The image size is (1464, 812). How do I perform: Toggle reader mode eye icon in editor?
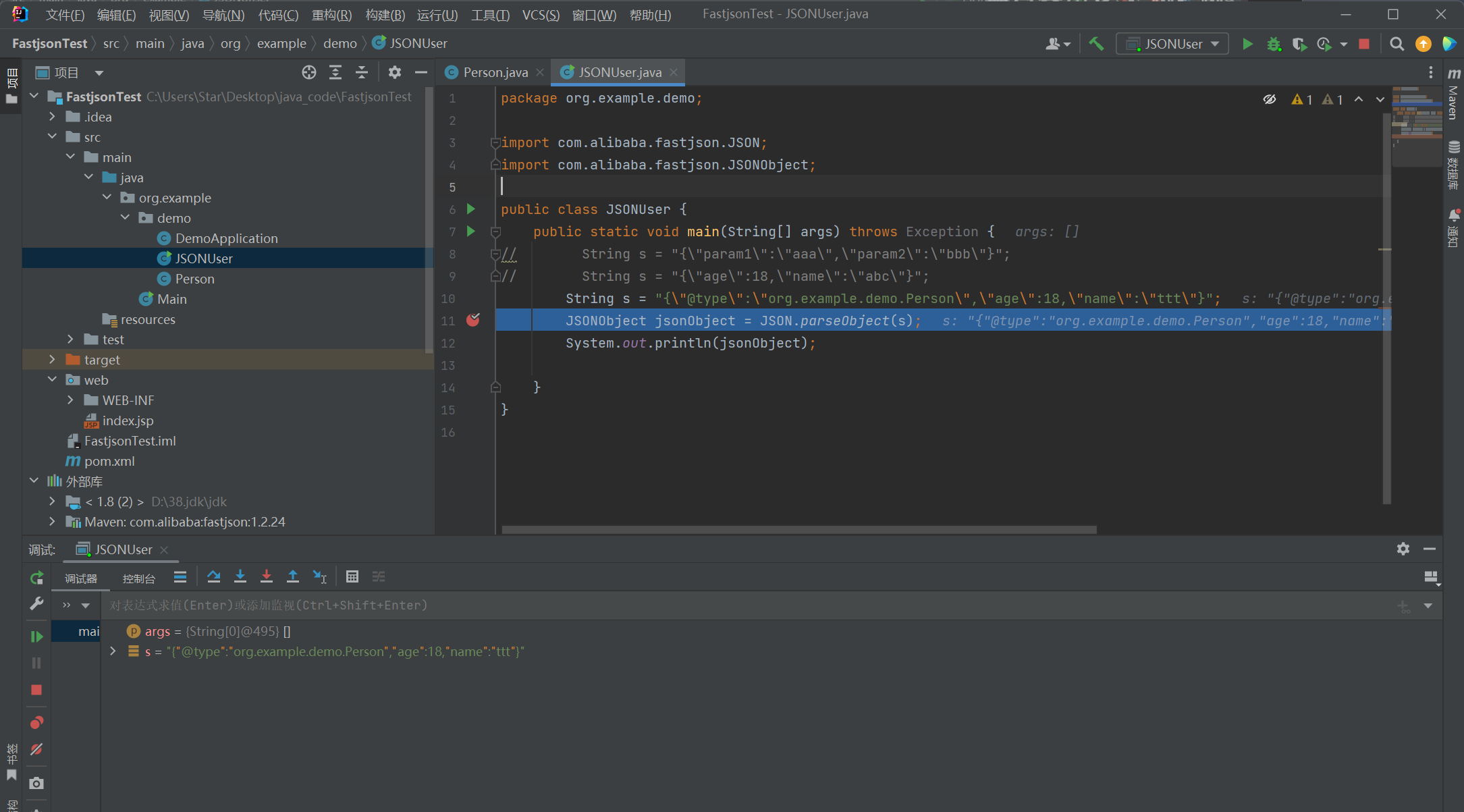[x=1269, y=99]
